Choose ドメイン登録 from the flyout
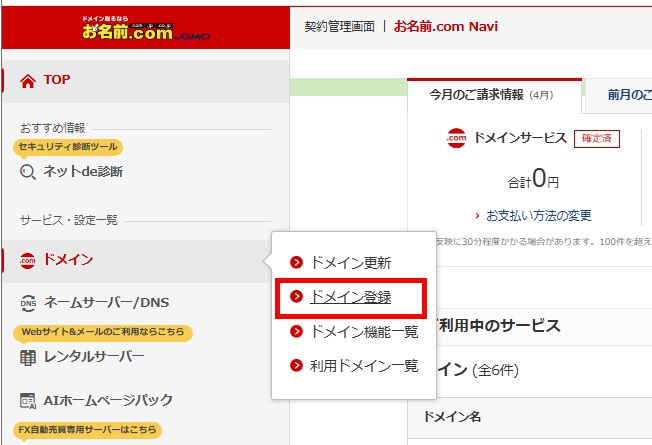This screenshot has width=652, height=445. 351,297
